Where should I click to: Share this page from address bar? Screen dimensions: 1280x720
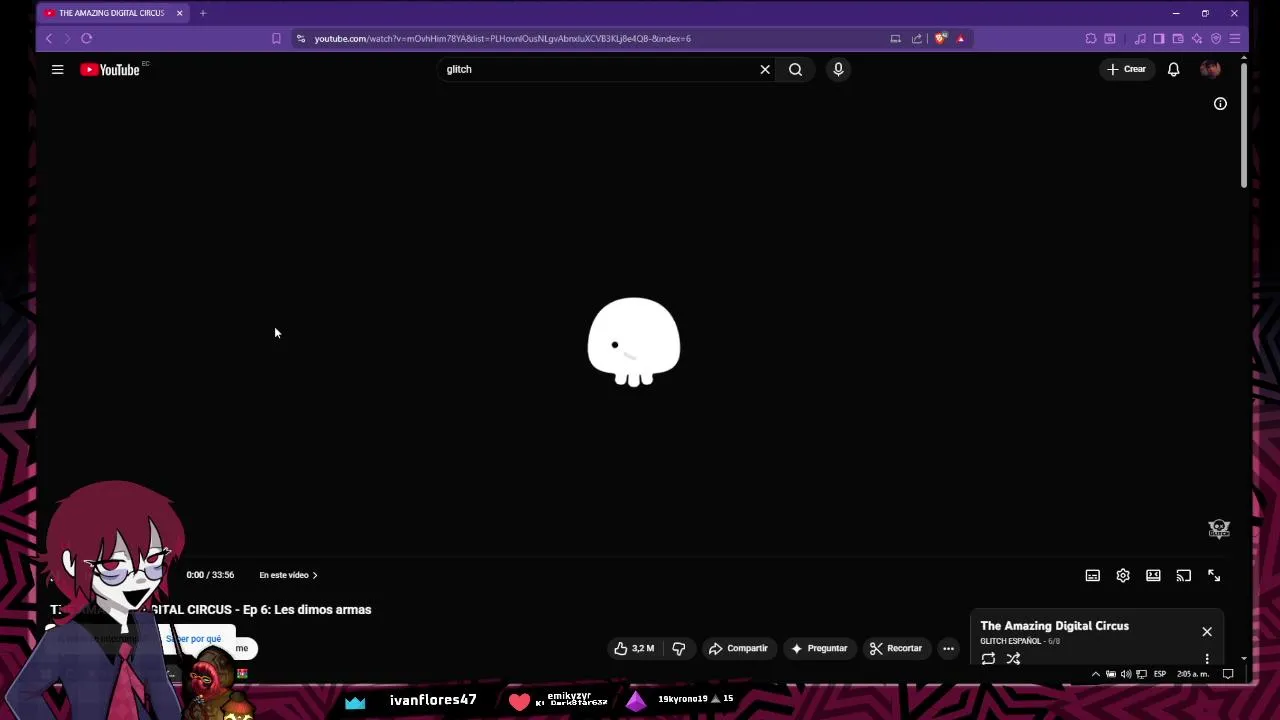[917, 38]
